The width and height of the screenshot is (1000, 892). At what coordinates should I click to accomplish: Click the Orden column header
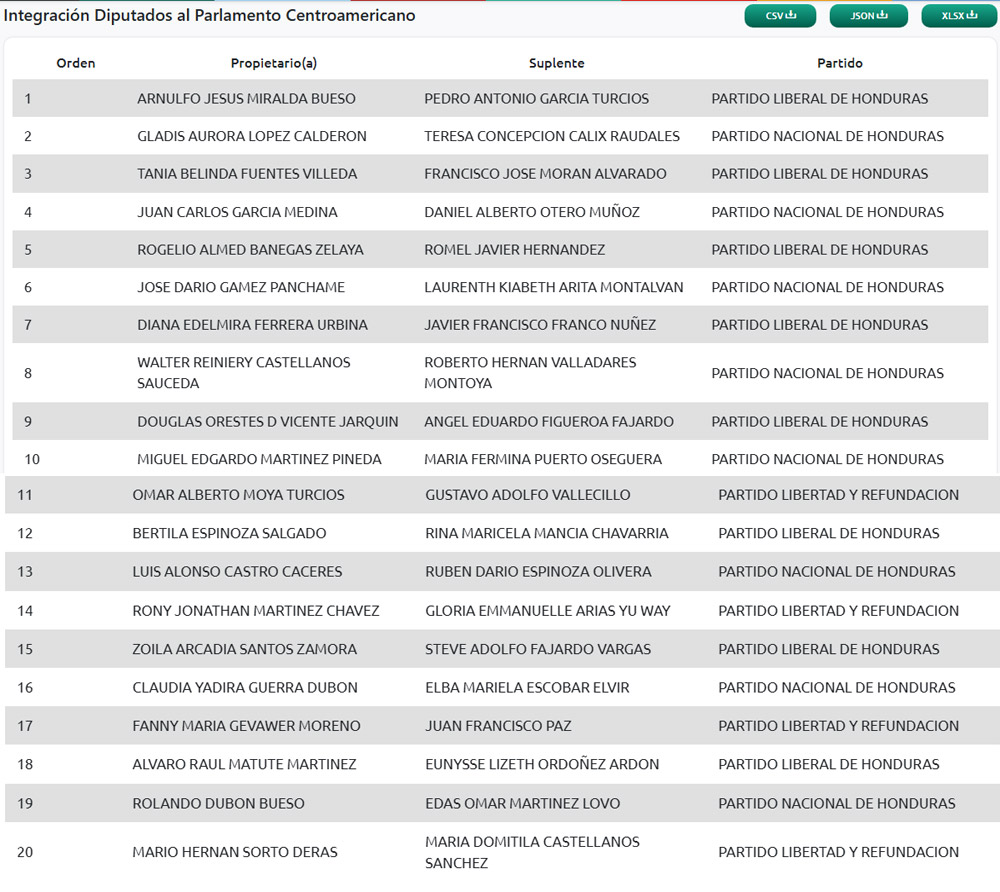76,63
